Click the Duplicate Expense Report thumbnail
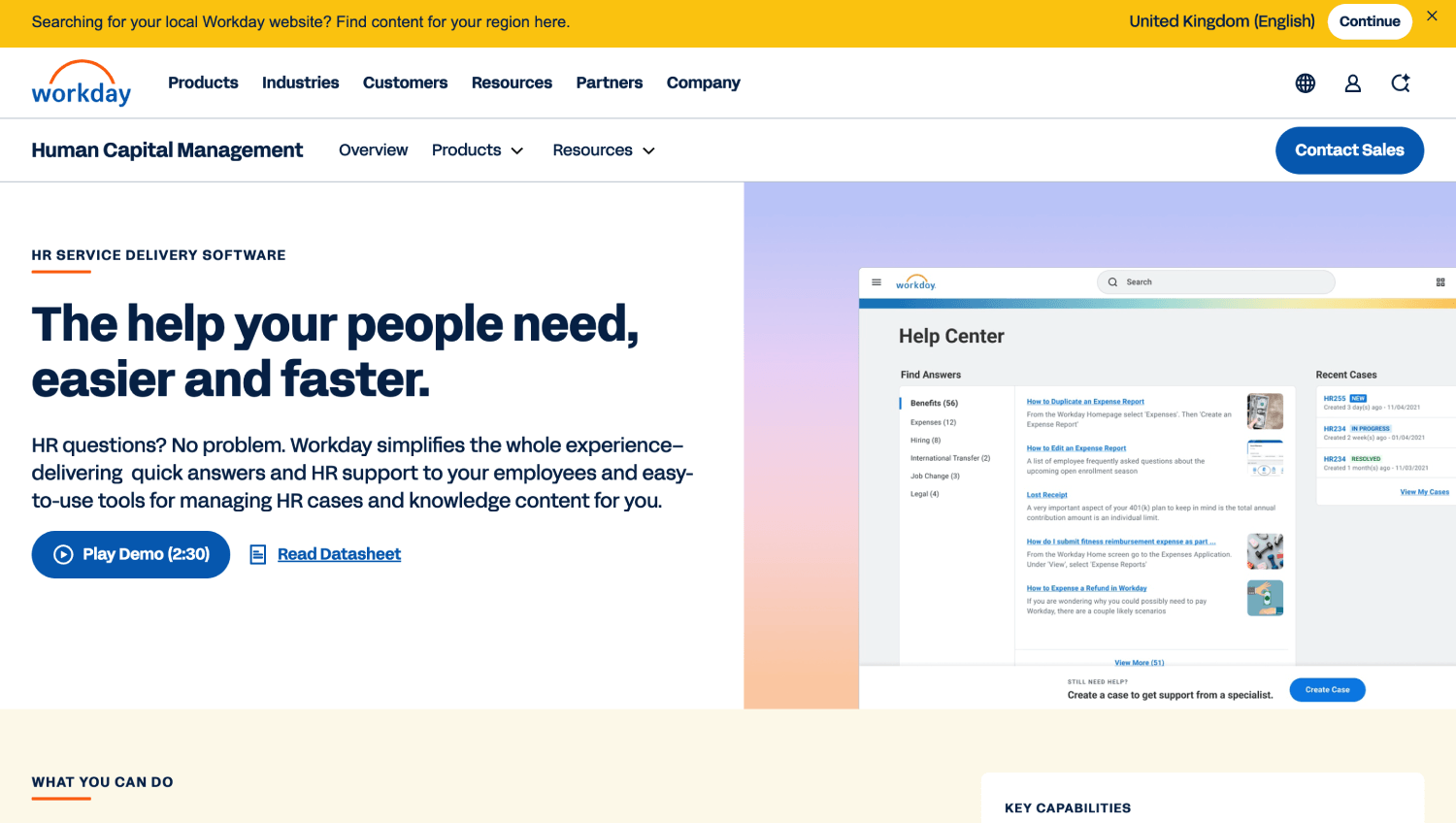 (1265, 411)
